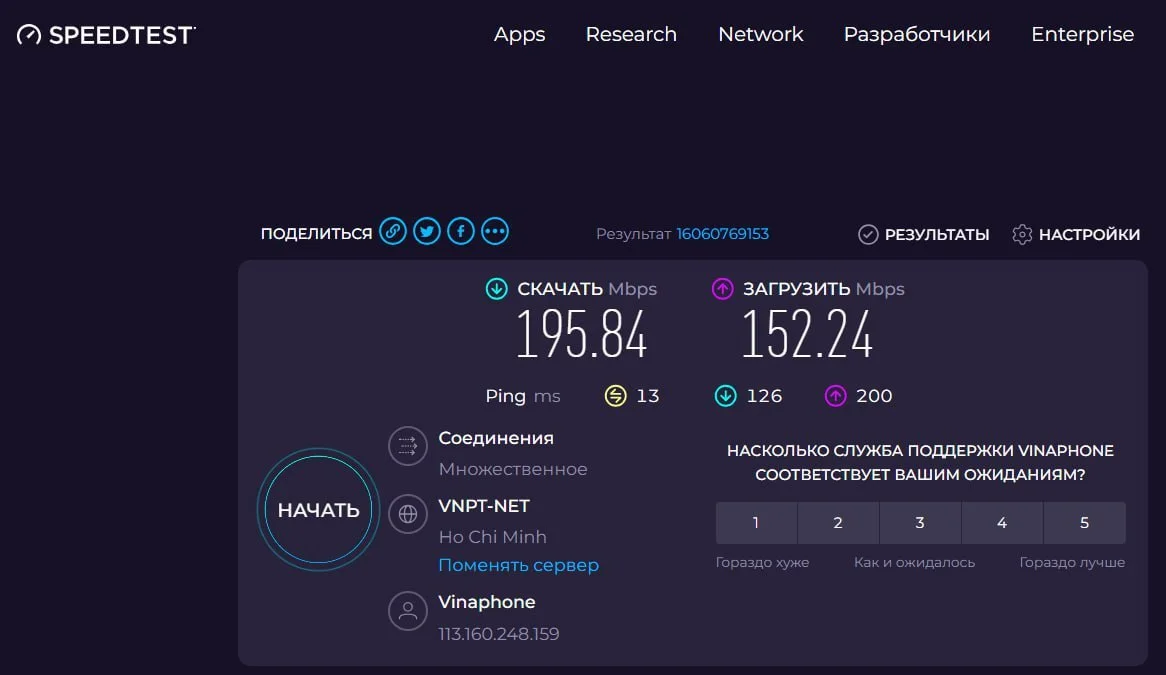The width and height of the screenshot is (1166, 675).
Task: Click Поменять сервер link
Action: click(x=518, y=565)
